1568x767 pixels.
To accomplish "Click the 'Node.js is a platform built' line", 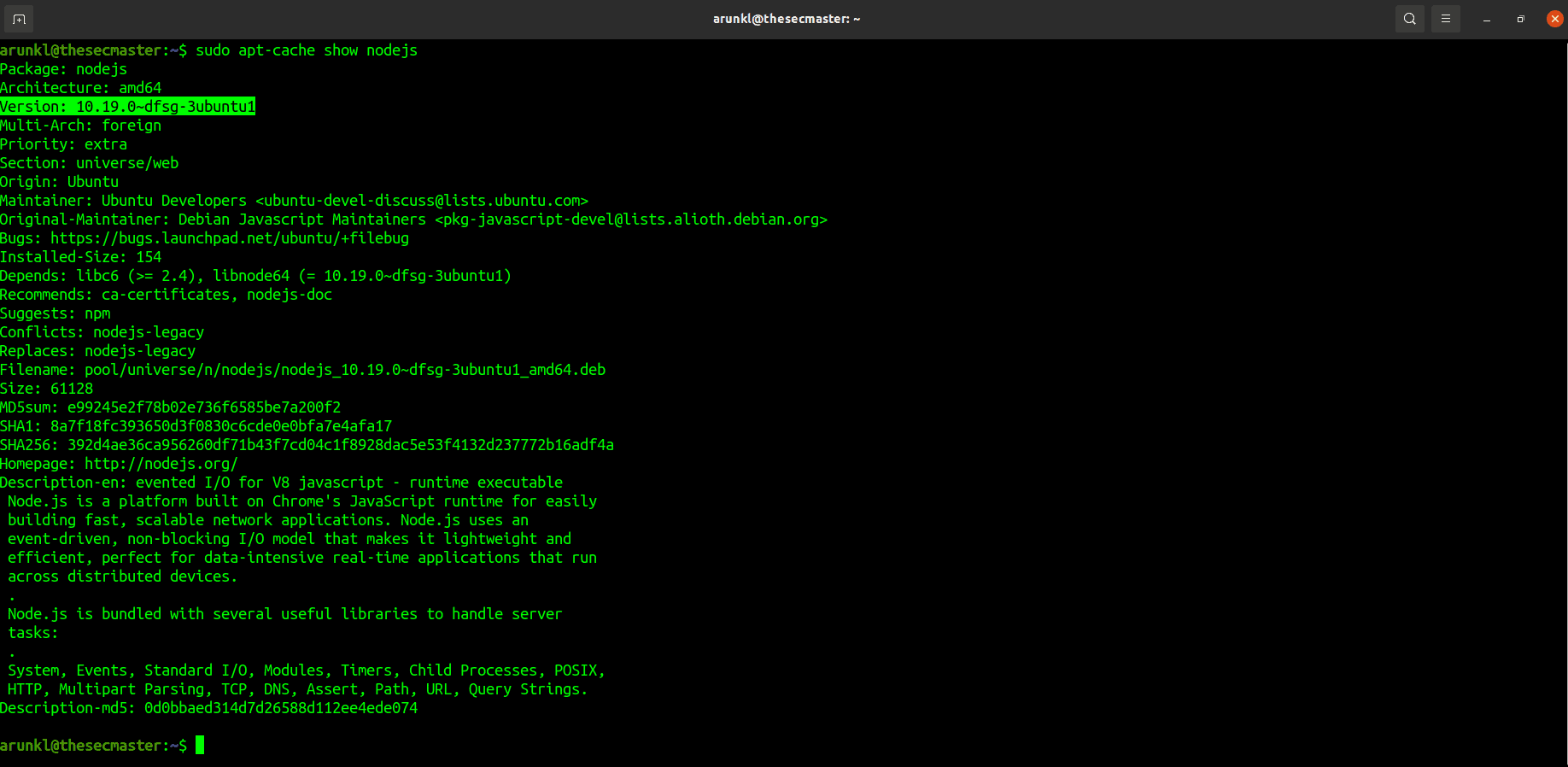I will point(302,501).
